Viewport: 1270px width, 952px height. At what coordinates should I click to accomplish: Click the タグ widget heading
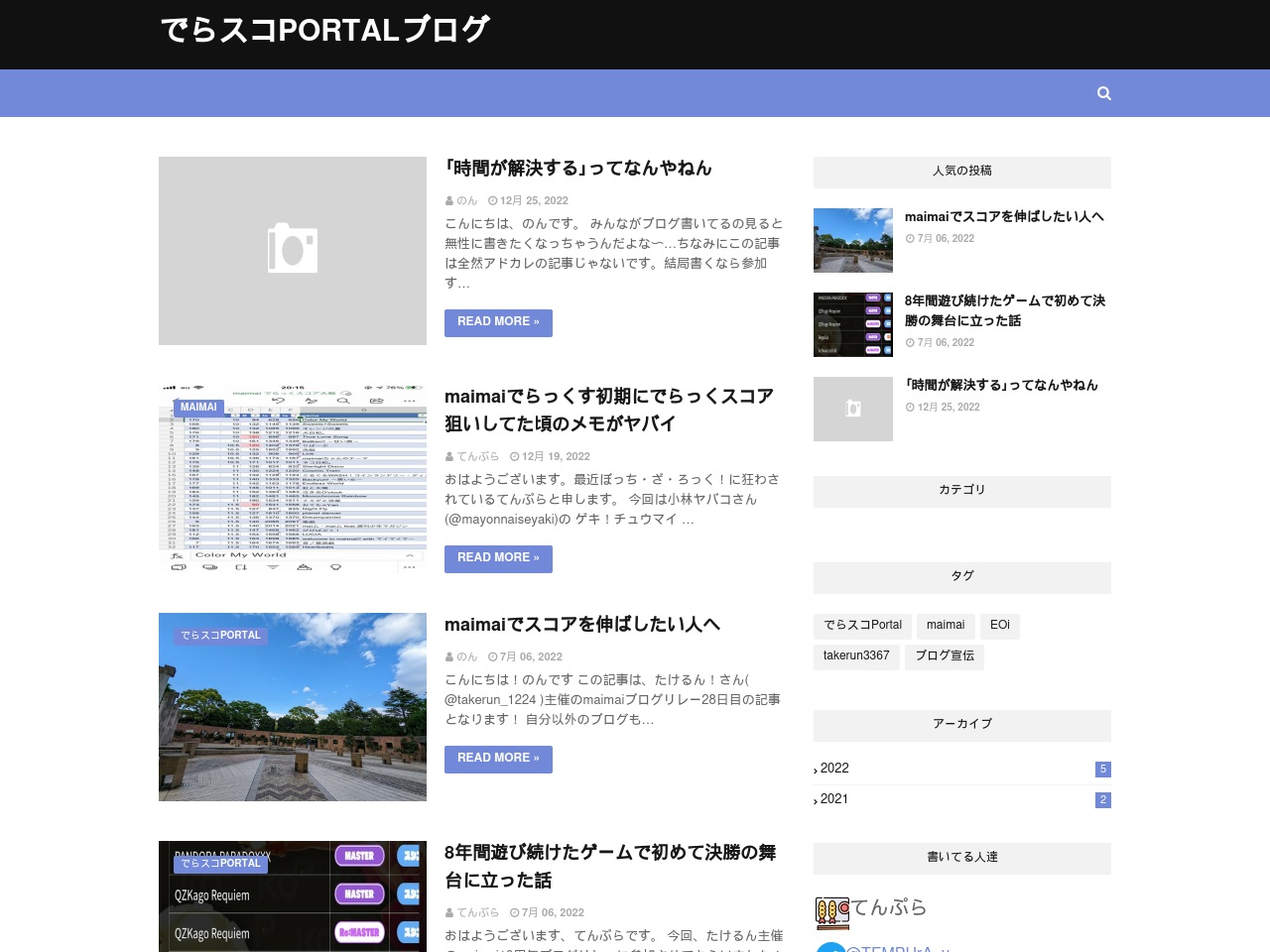[962, 576]
